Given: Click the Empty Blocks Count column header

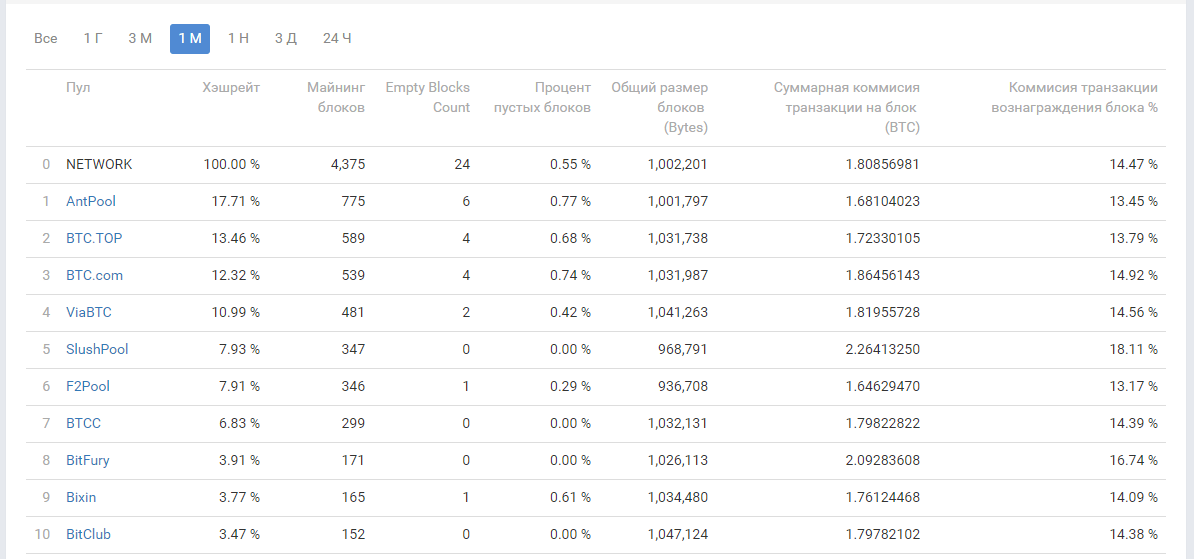Looking at the screenshot, I should 427,97.
